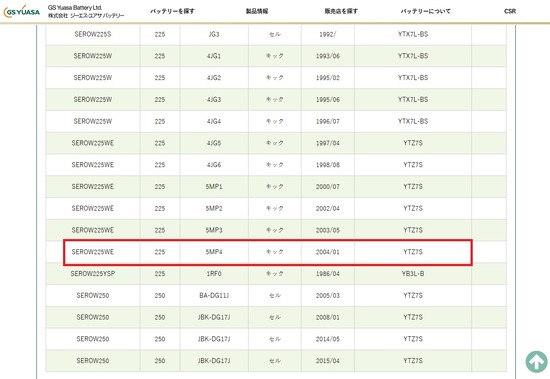Viewport: 550px width, 379px height.
Task: Click JBK-DG17J in the 2008/01 row
Action: pos(214,317)
